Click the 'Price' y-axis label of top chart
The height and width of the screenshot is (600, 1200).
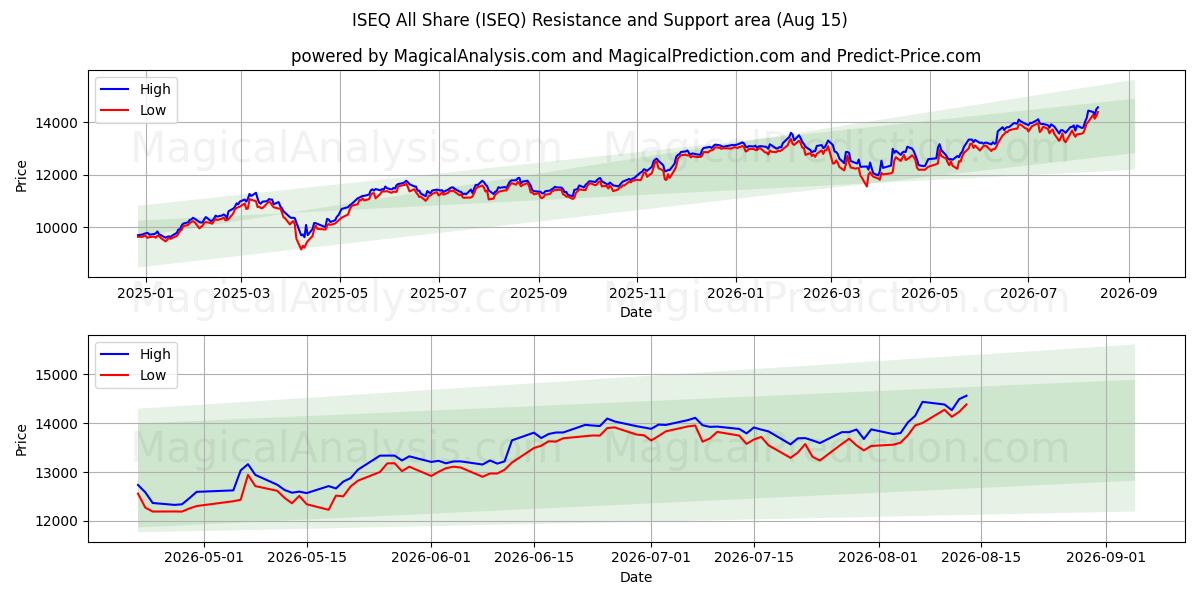coord(22,176)
